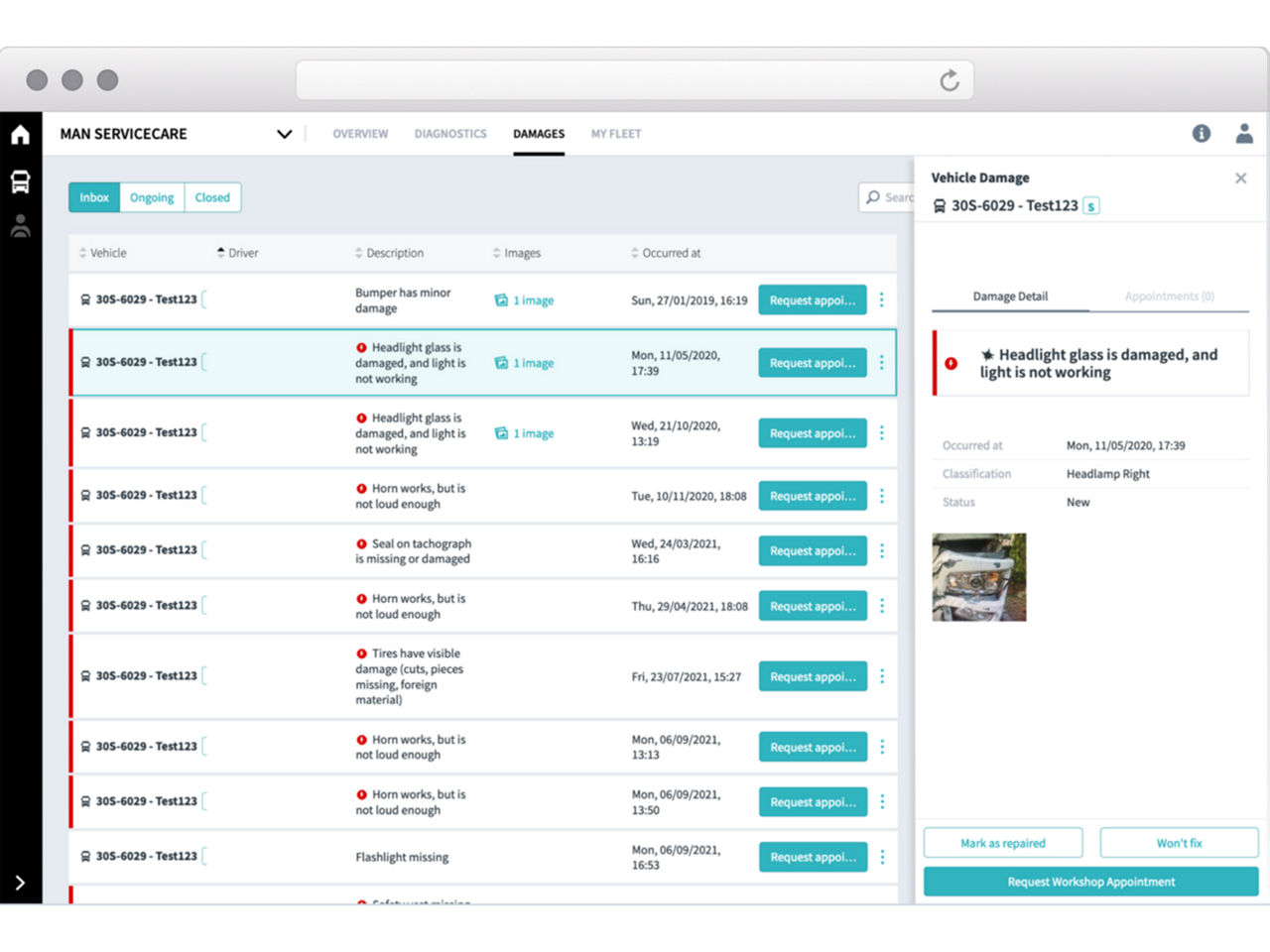Select the Inbox filter
Image resolution: width=1270 pixels, height=952 pixels.
pos(94,197)
